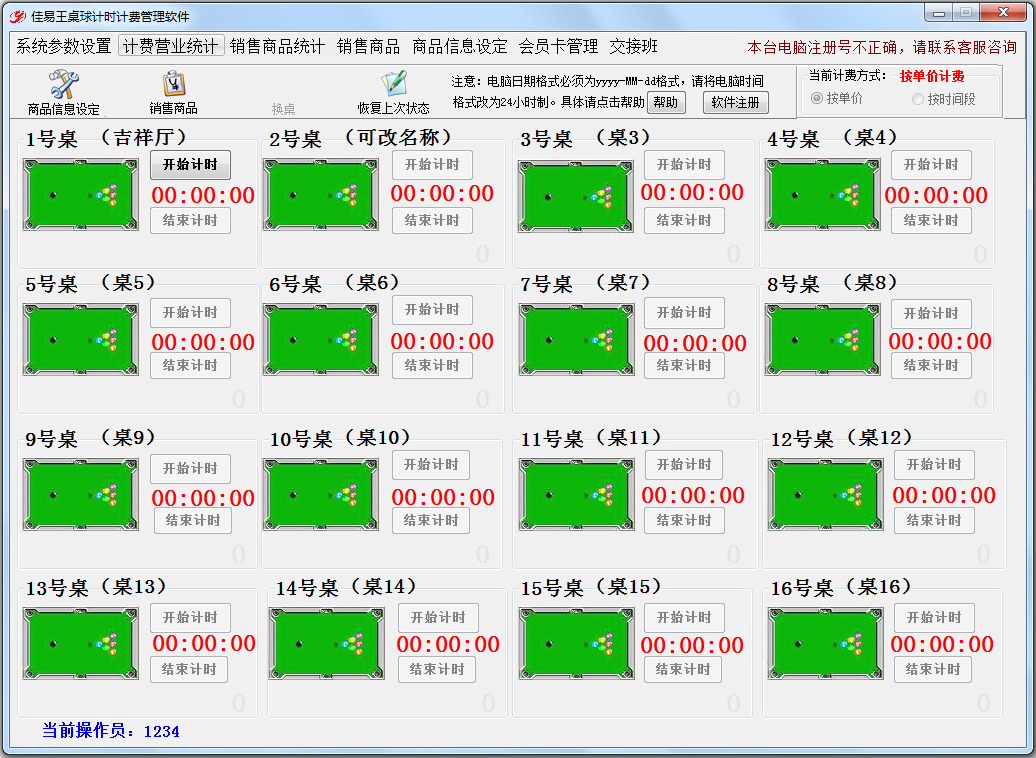1036x758 pixels.
Task: Click 结束计时 for 16号桌
Action: [x=933, y=669]
